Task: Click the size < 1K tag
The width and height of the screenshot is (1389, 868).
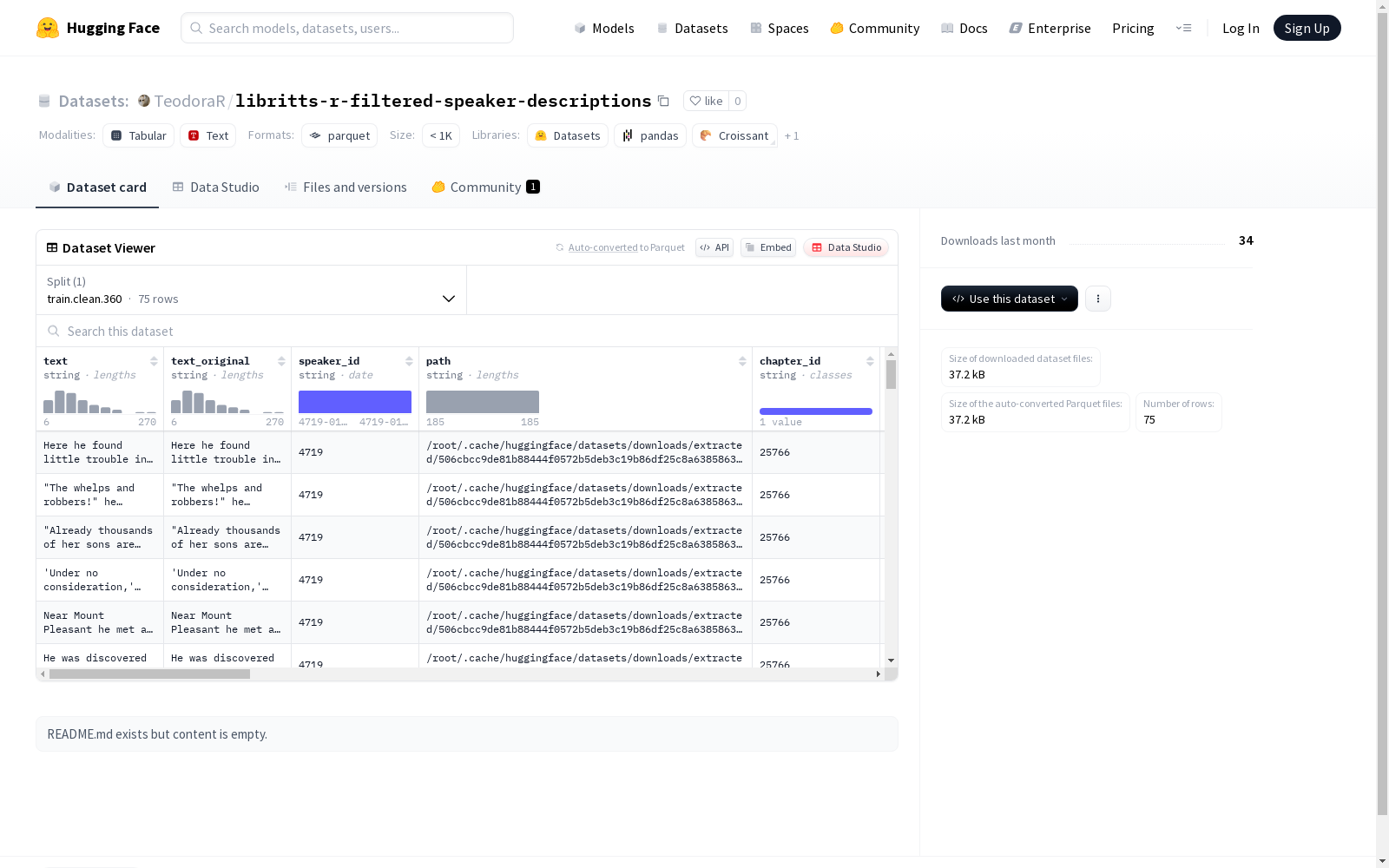Action: [x=441, y=135]
